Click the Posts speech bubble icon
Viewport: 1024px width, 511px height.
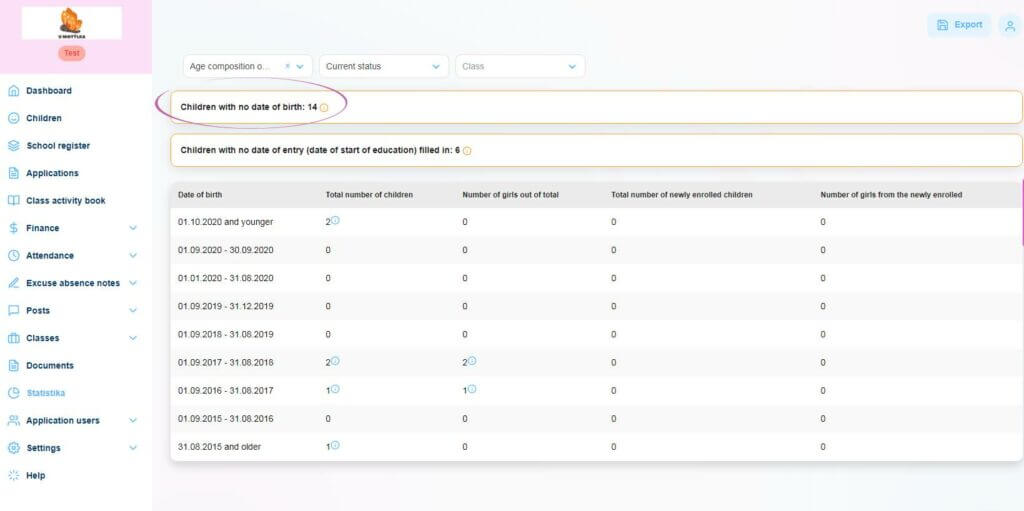(13, 310)
